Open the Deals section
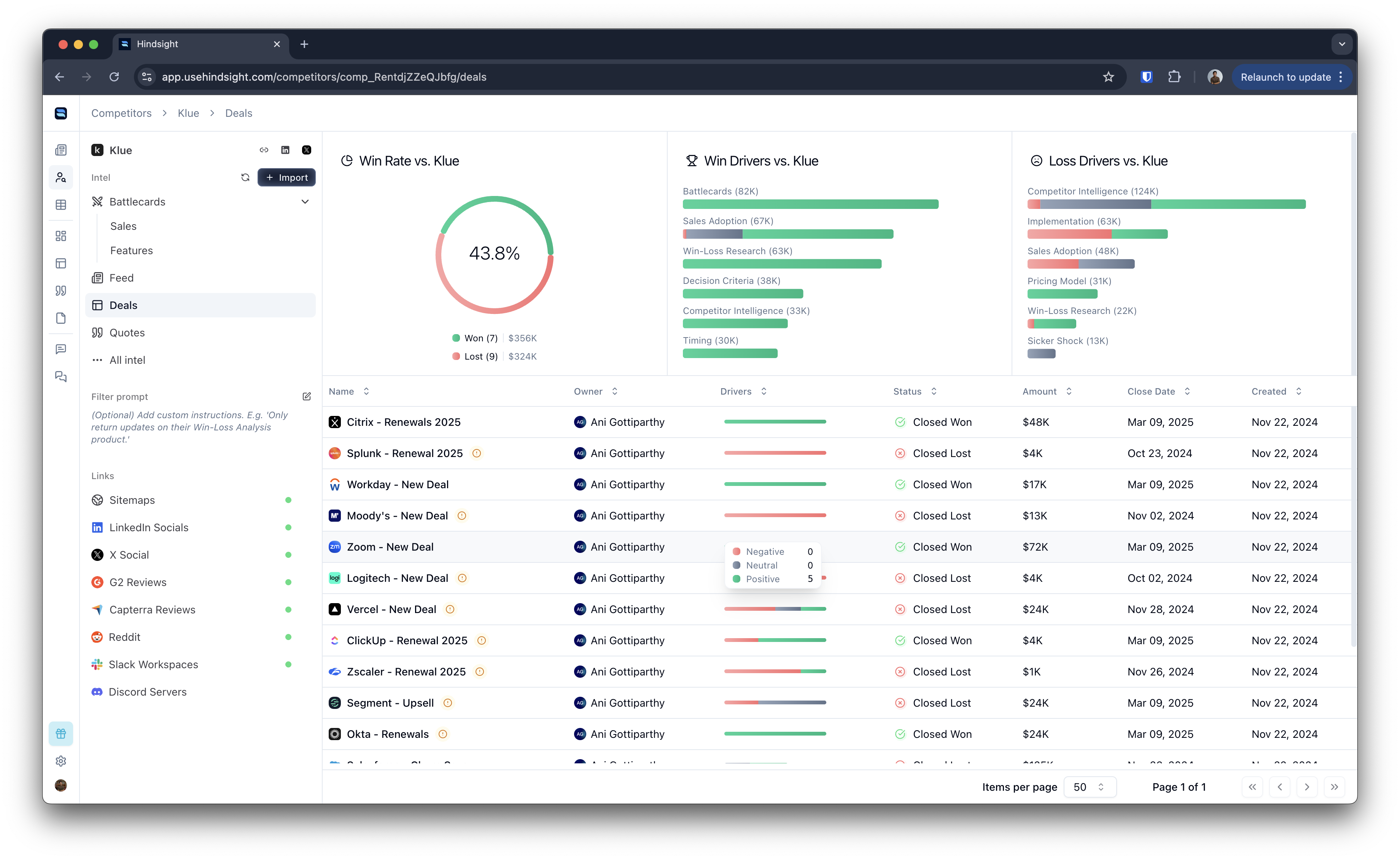The image size is (1400, 860). (200, 306)
